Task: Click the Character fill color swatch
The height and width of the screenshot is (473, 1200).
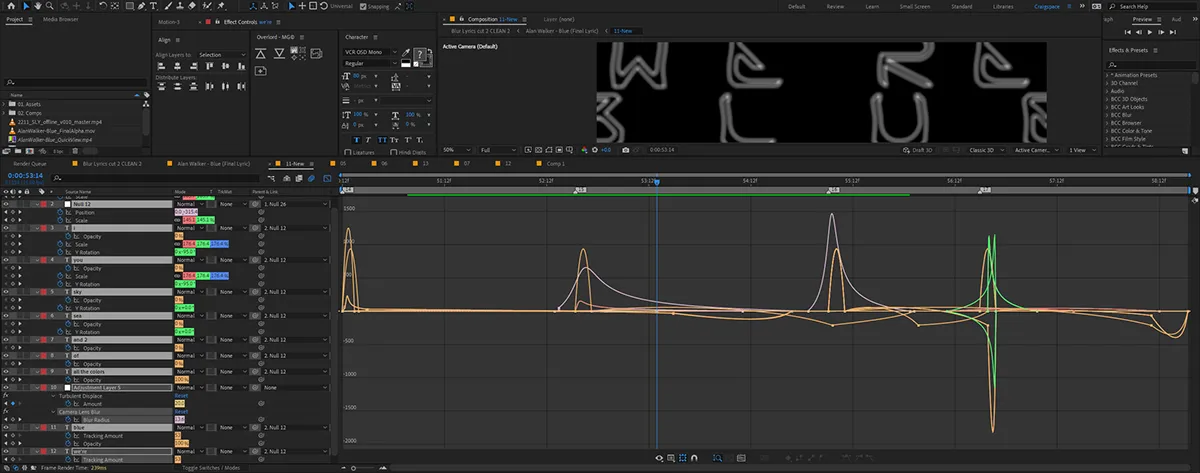Action: click(419, 54)
